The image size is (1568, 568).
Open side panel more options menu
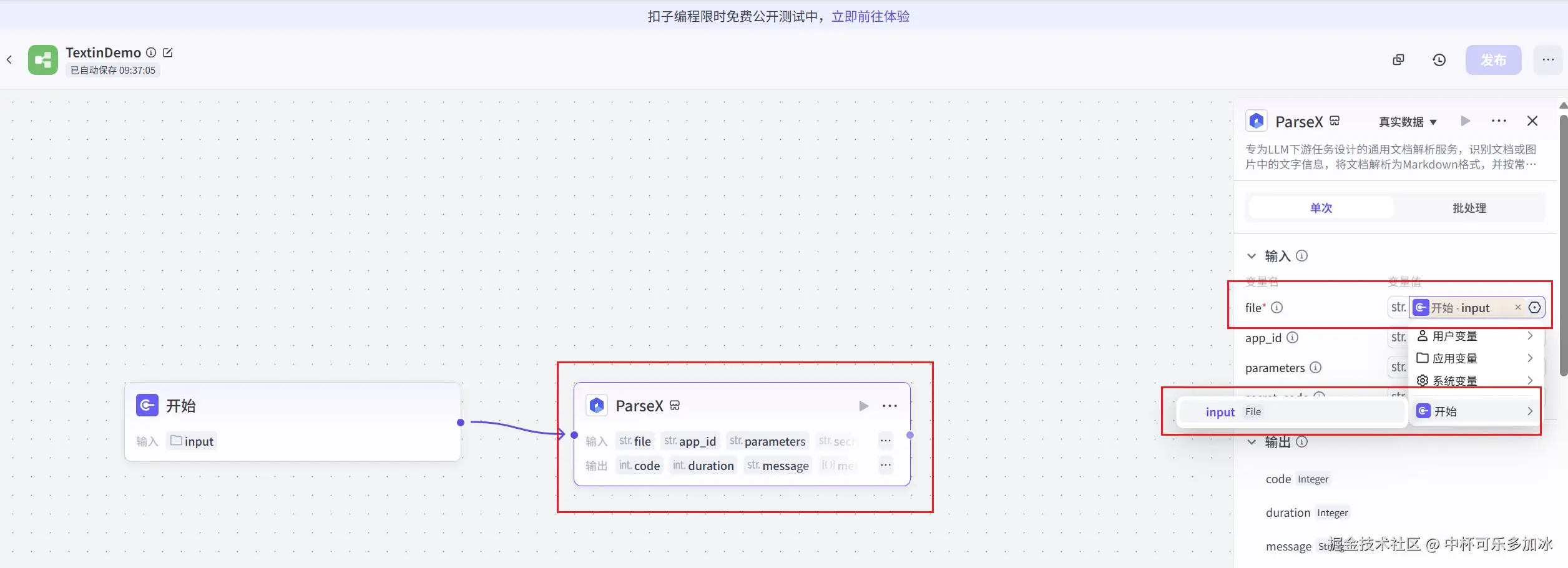point(1499,121)
